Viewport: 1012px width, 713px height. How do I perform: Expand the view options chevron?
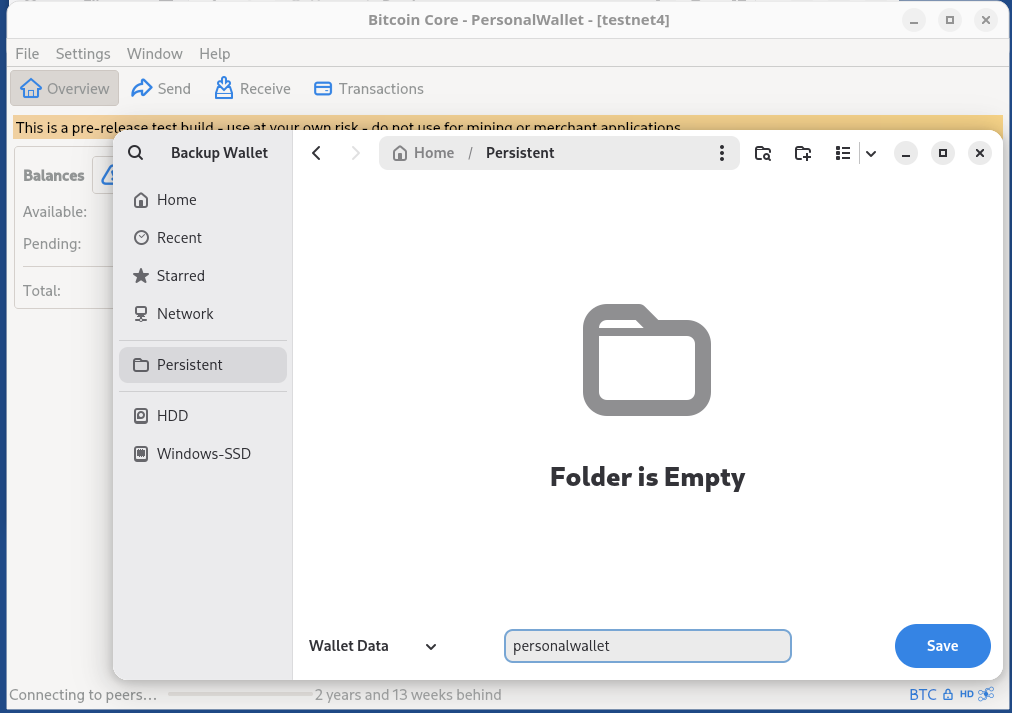point(871,154)
